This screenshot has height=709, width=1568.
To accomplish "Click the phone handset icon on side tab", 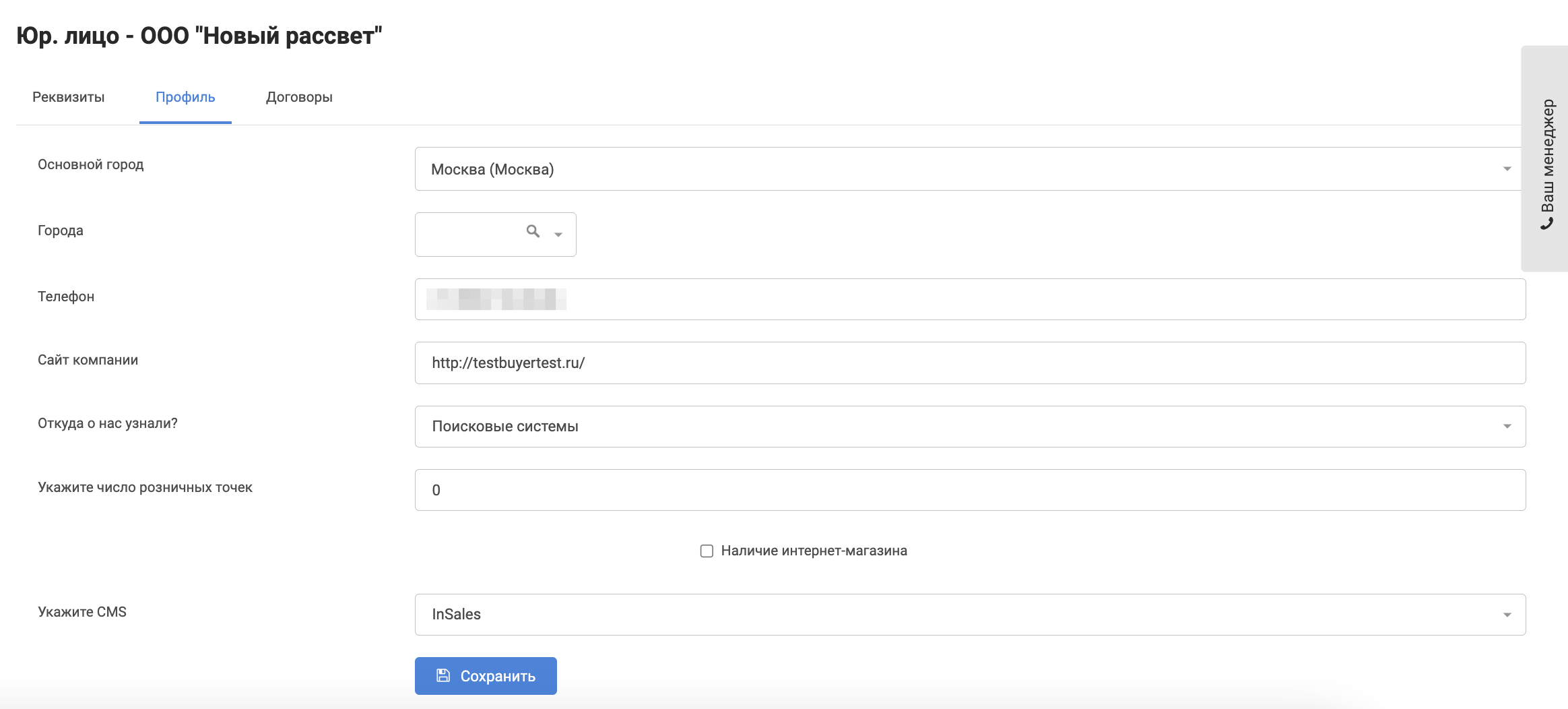I will click(x=1547, y=224).
